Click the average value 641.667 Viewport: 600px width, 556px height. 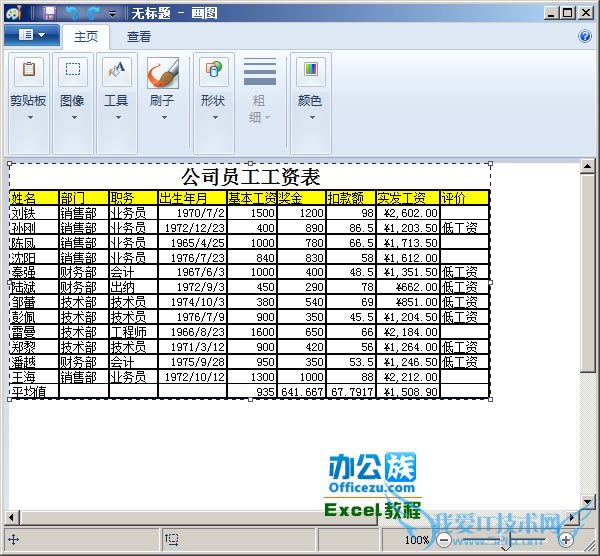pyautogui.click(x=302, y=392)
